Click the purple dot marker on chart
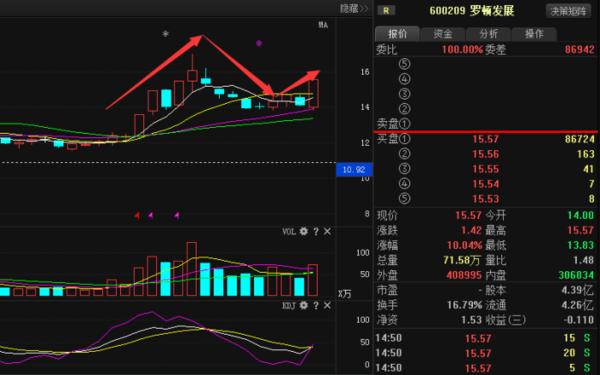Screen dimensions: 600x375 [x=259, y=43]
